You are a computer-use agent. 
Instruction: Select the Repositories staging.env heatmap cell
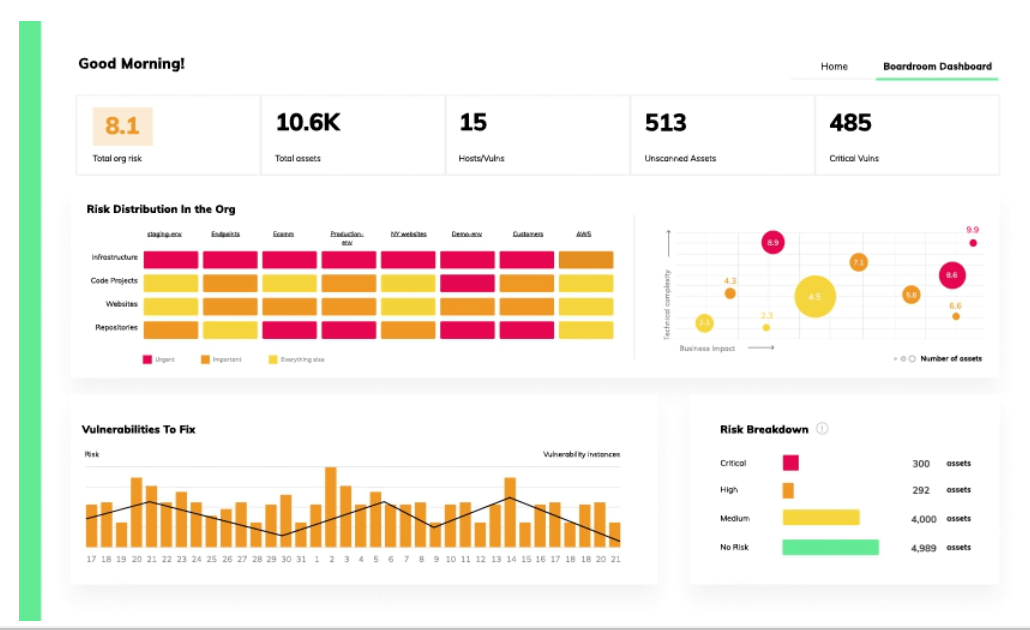tap(171, 330)
